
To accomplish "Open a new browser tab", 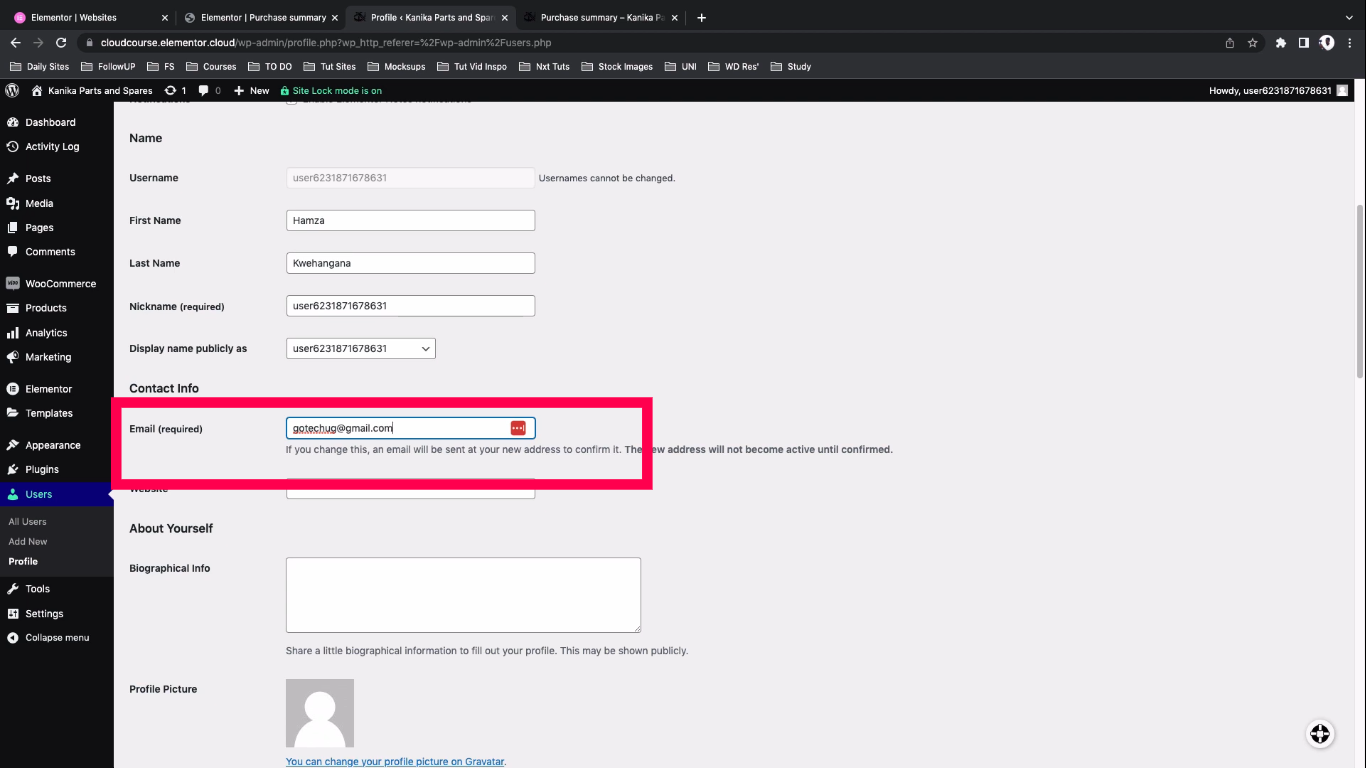I will tap(701, 17).
